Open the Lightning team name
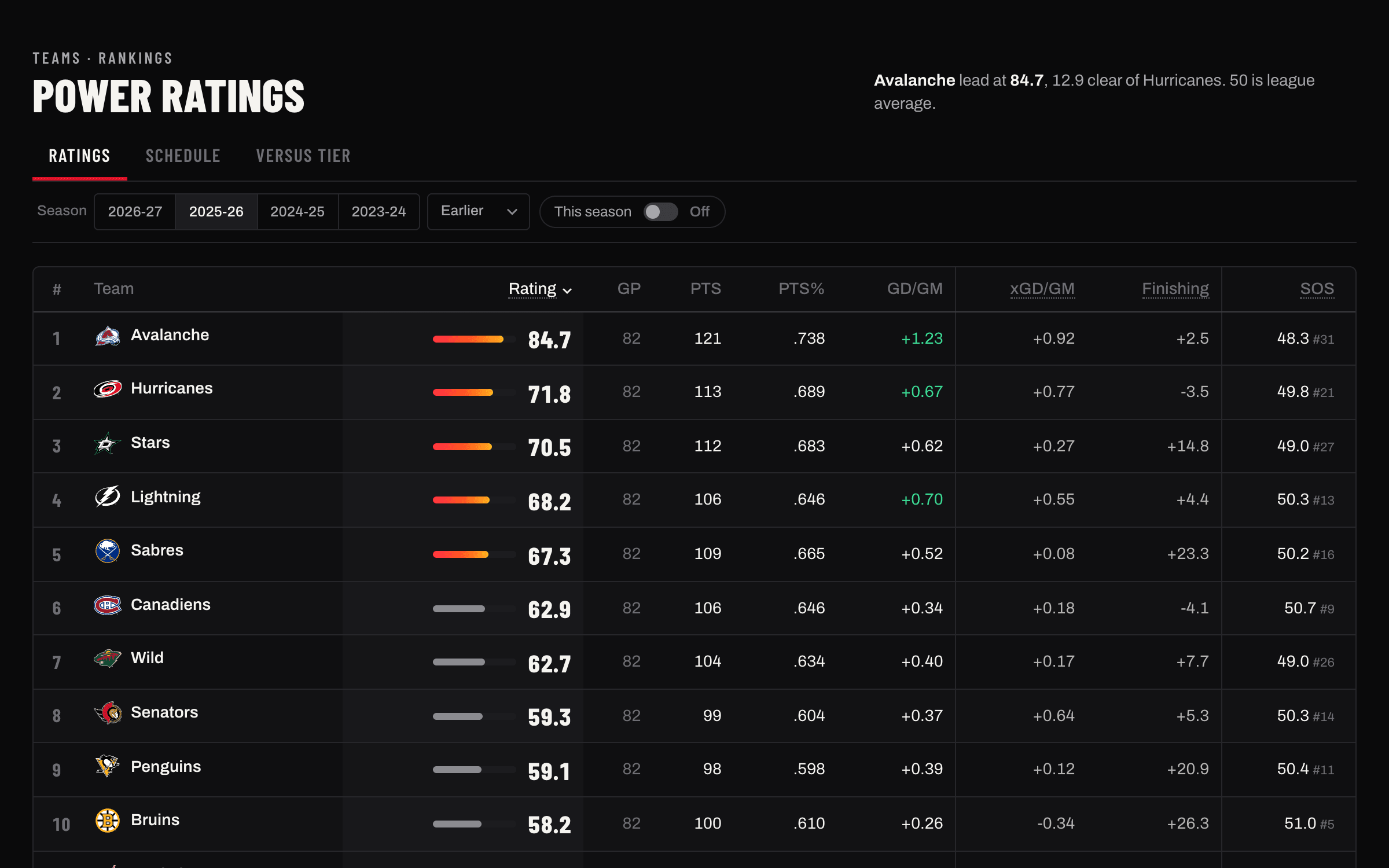 pyautogui.click(x=166, y=497)
